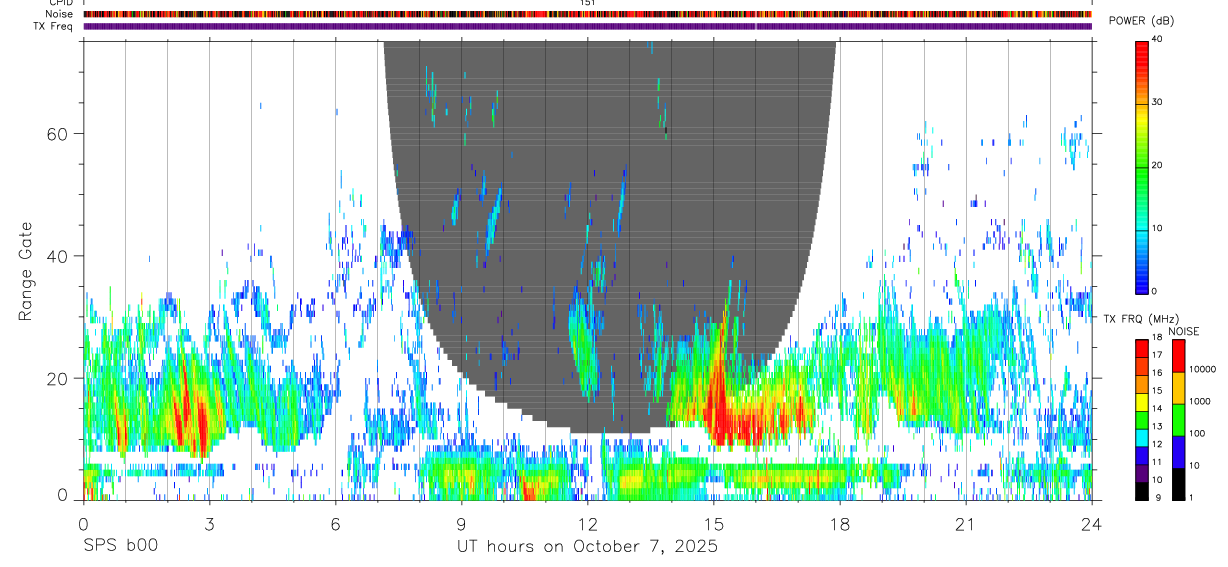Select the 40 tick on the POWER scale
The width and height of the screenshot is (1228, 567).
coord(1158,39)
